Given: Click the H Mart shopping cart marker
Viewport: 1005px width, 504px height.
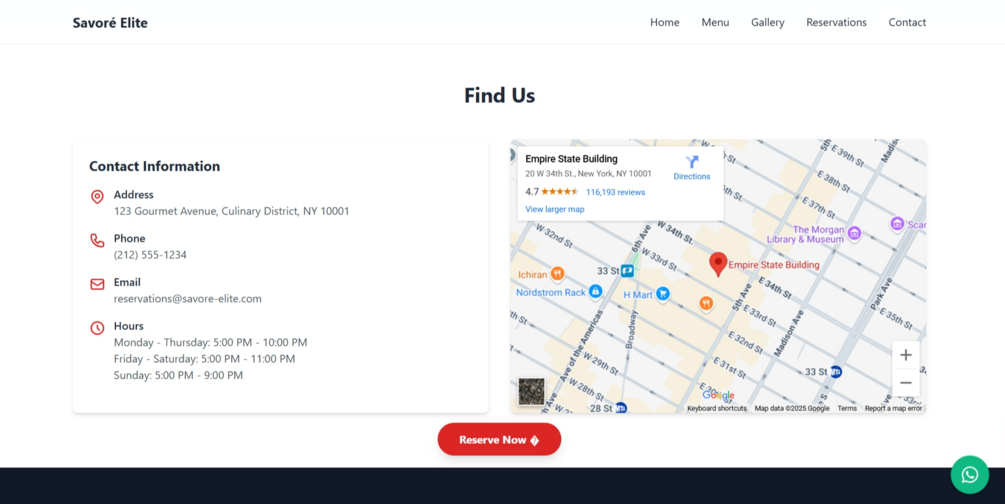Looking at the screenshot, I should (x=663, y=294).
